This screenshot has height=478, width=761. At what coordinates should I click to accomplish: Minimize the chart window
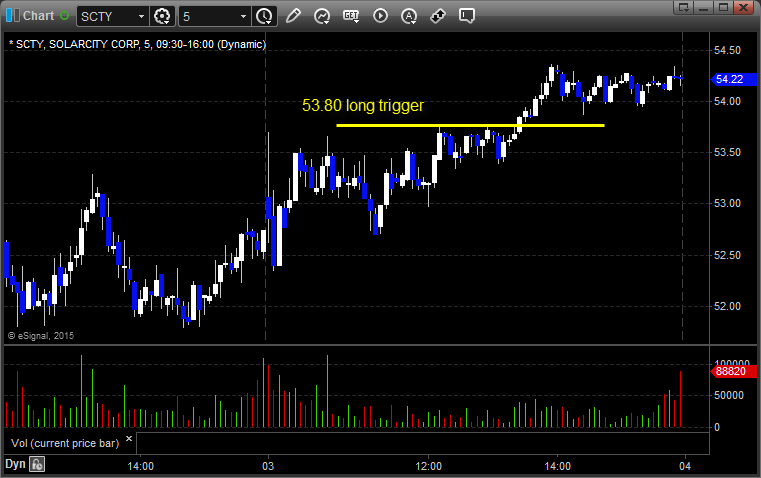point(704,7)
